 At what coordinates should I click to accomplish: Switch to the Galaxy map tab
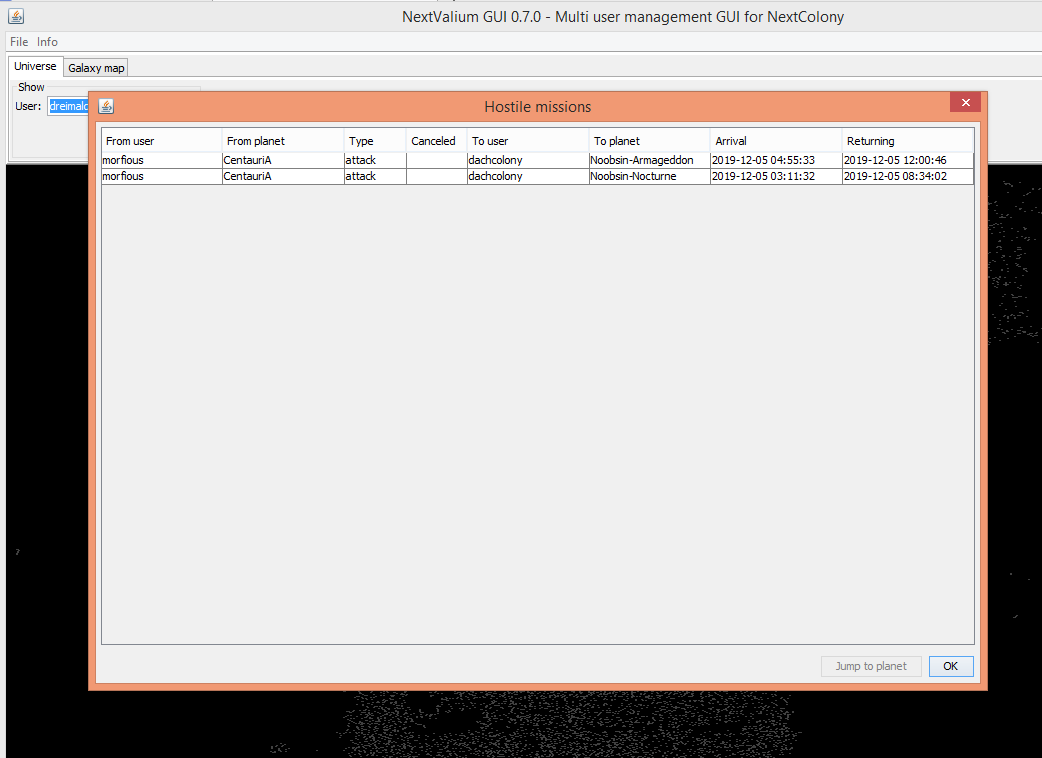coord(96,68)
